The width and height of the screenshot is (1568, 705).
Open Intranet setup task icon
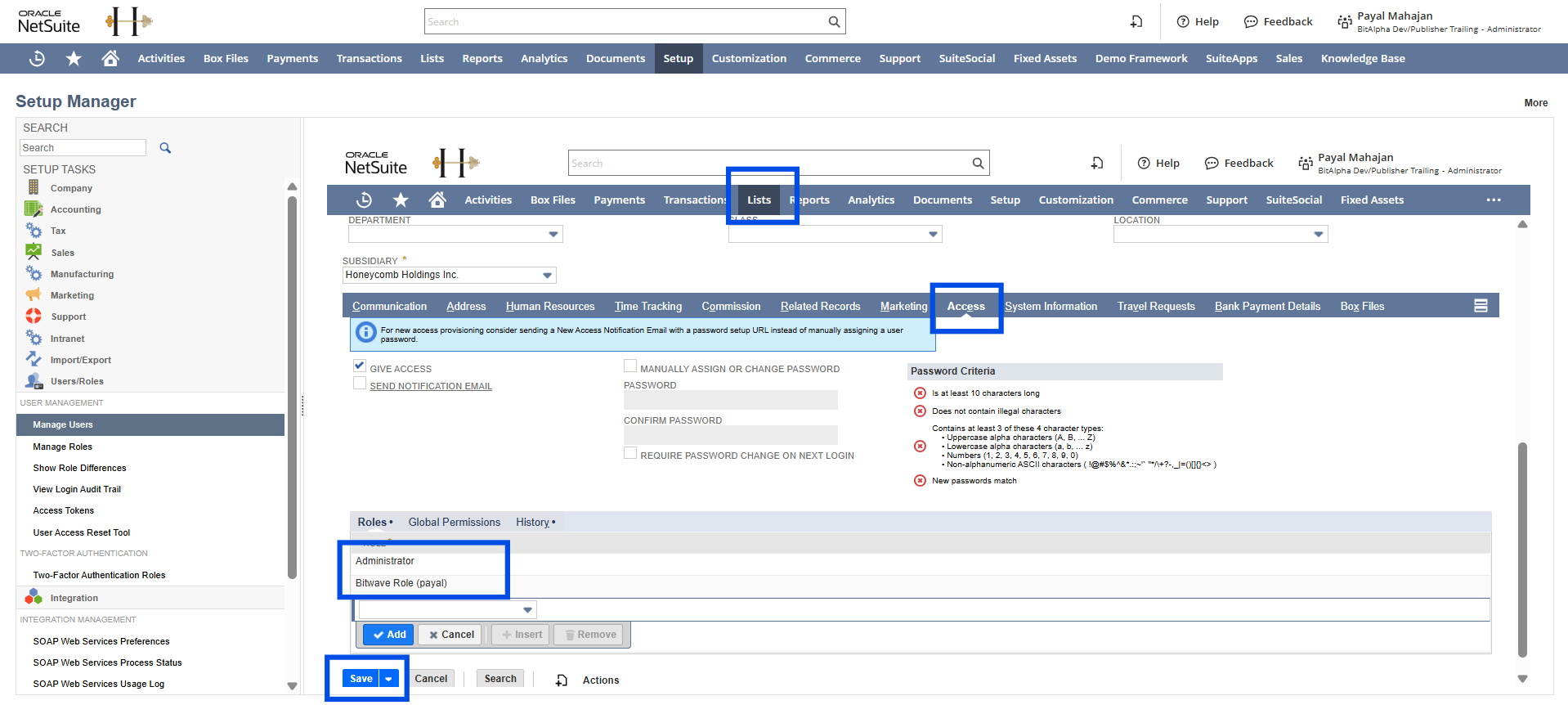click(x=34, y=338)
